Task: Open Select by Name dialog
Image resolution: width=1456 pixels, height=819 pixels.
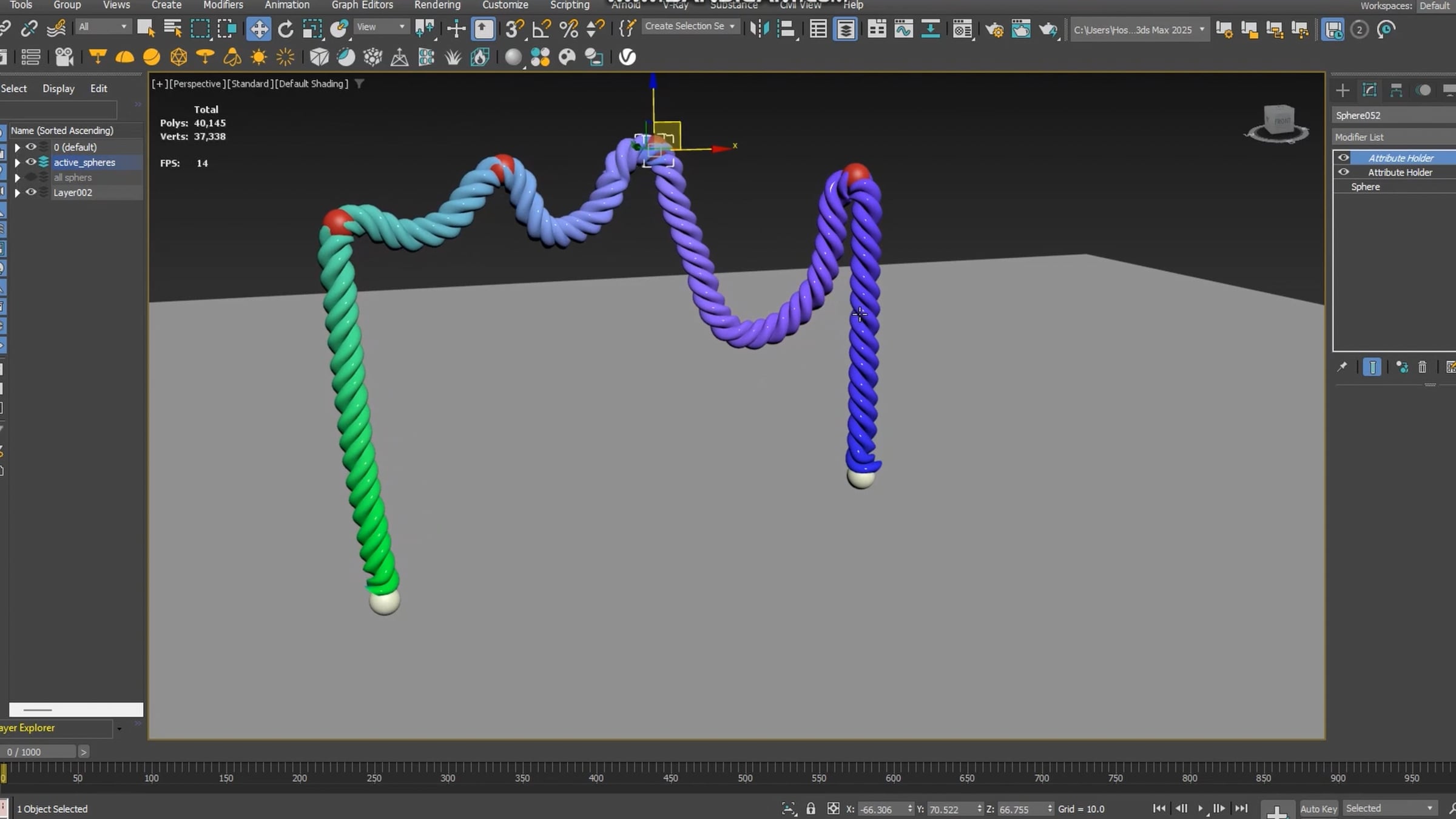Action: pos(173,29)
